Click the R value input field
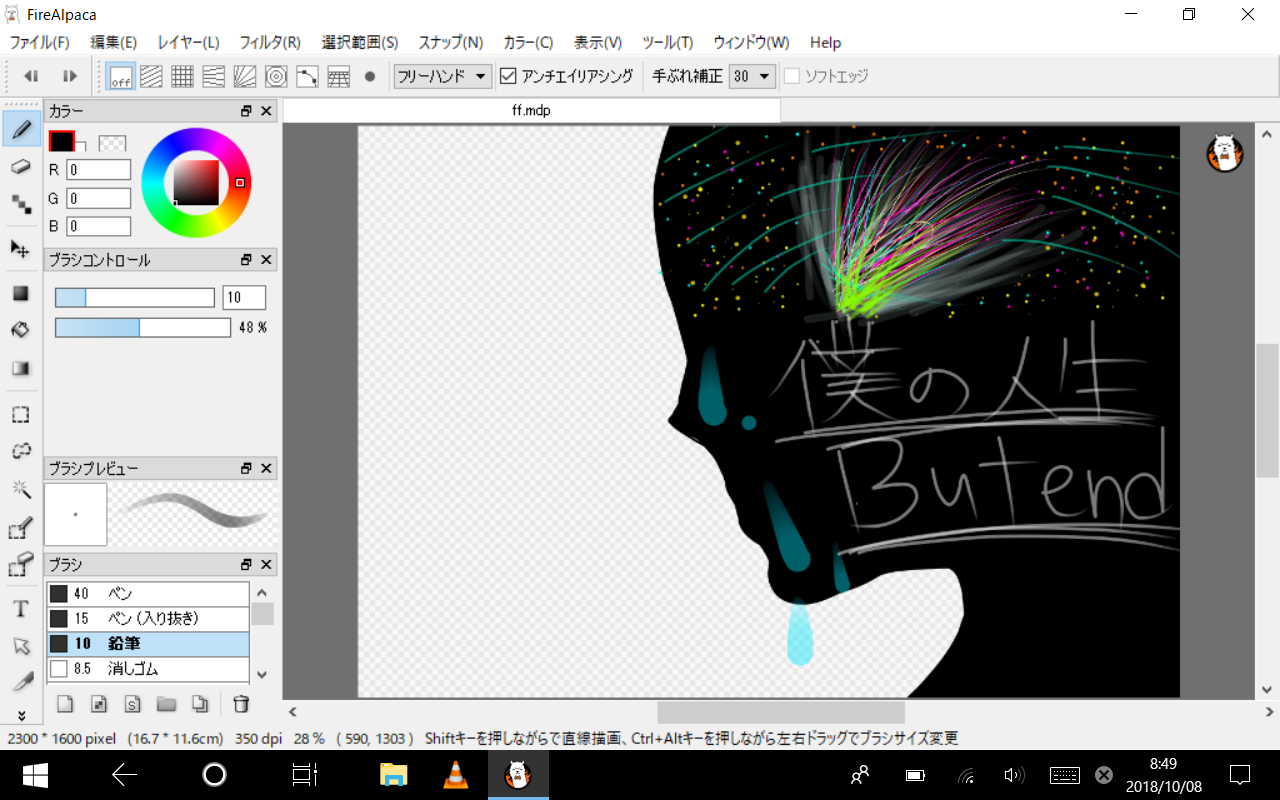 [99, 170]
